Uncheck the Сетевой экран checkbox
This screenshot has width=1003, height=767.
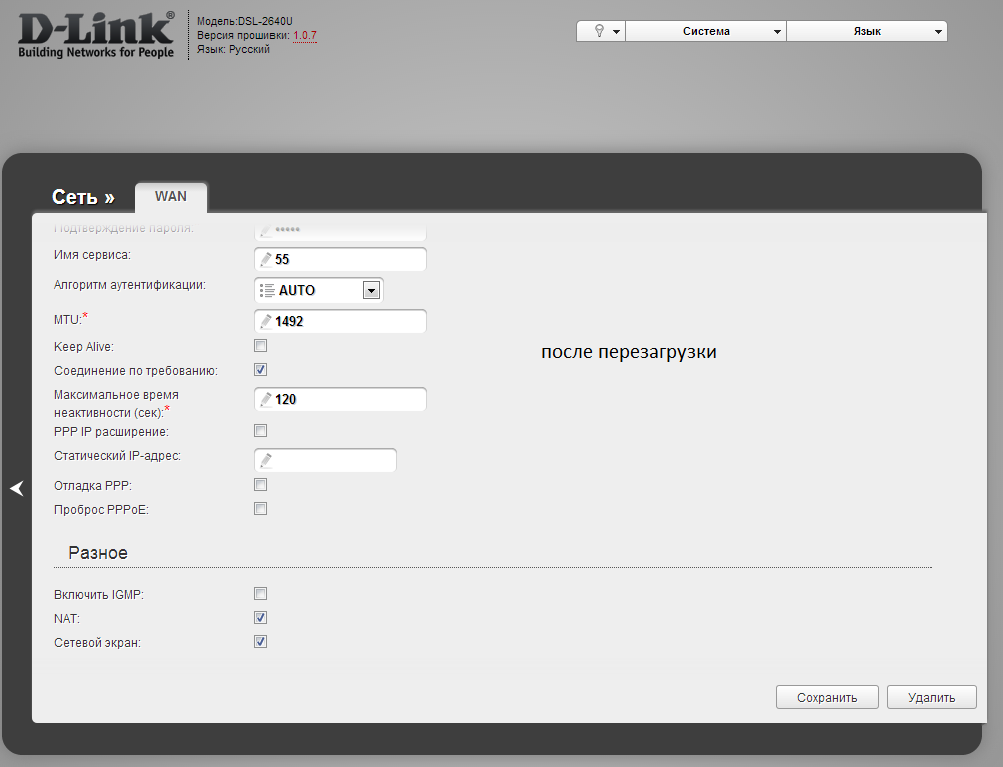[260, 642]
